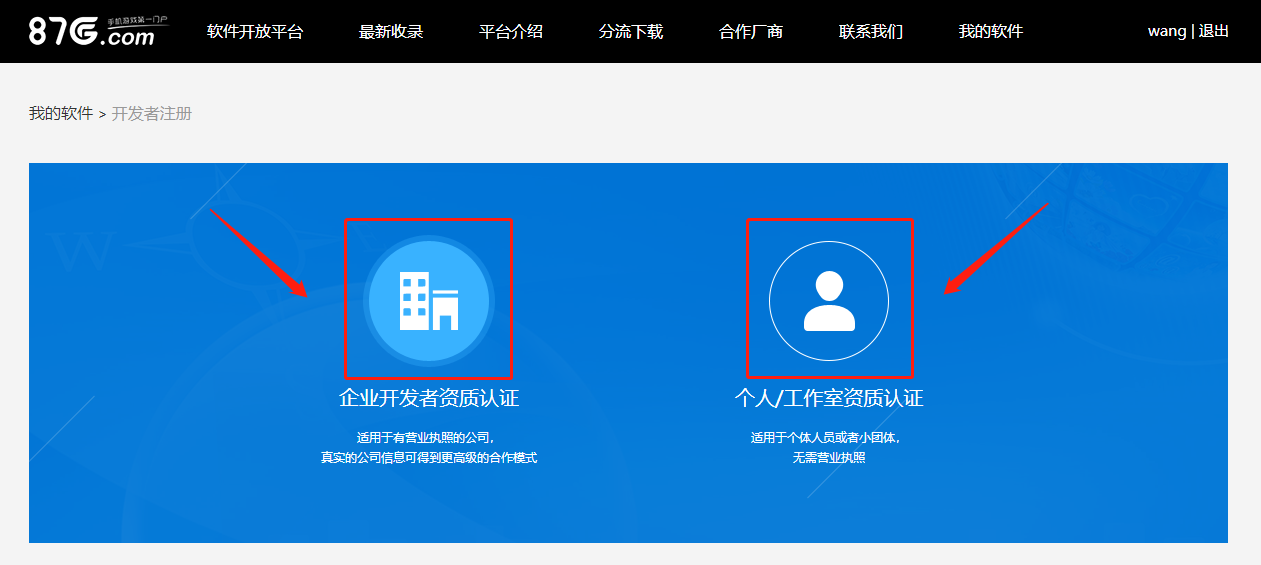Click the 适用于有营业执照的公司 description line
This screenshot has width=1261, height=565.
pyautogui.click(x=428, y=437)
